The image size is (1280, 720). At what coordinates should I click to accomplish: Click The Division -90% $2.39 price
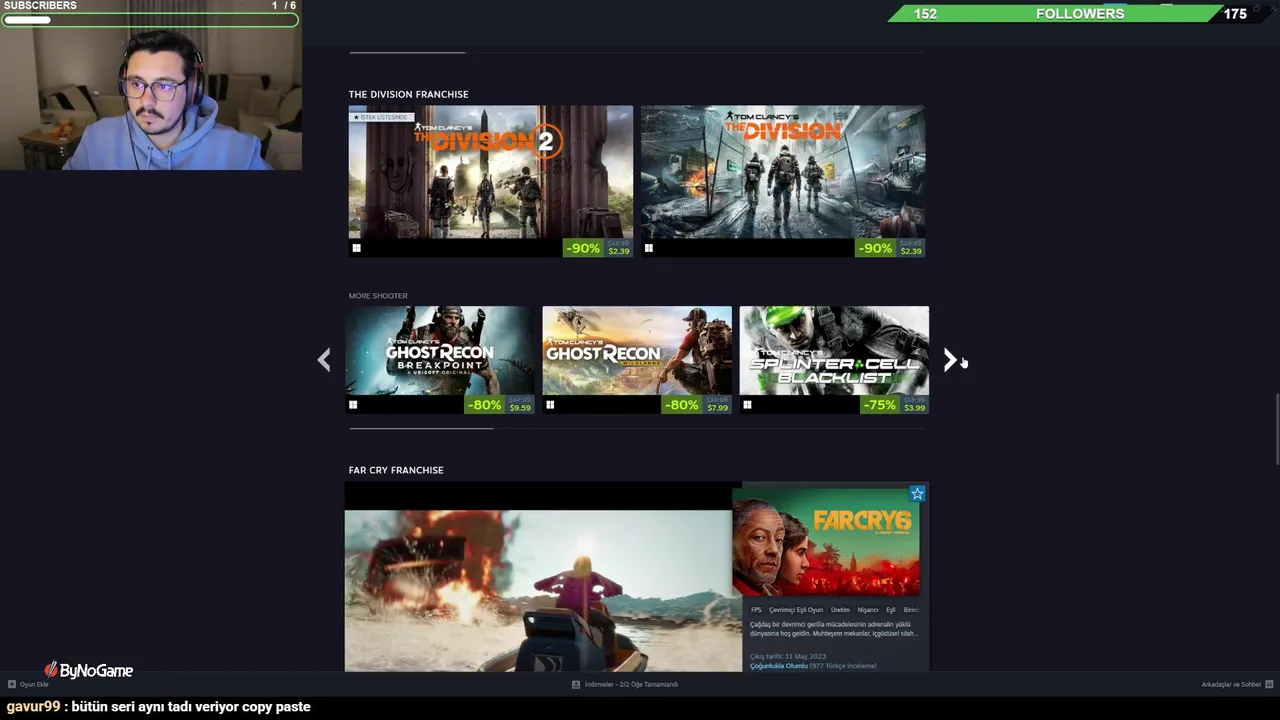click(890, 248)
